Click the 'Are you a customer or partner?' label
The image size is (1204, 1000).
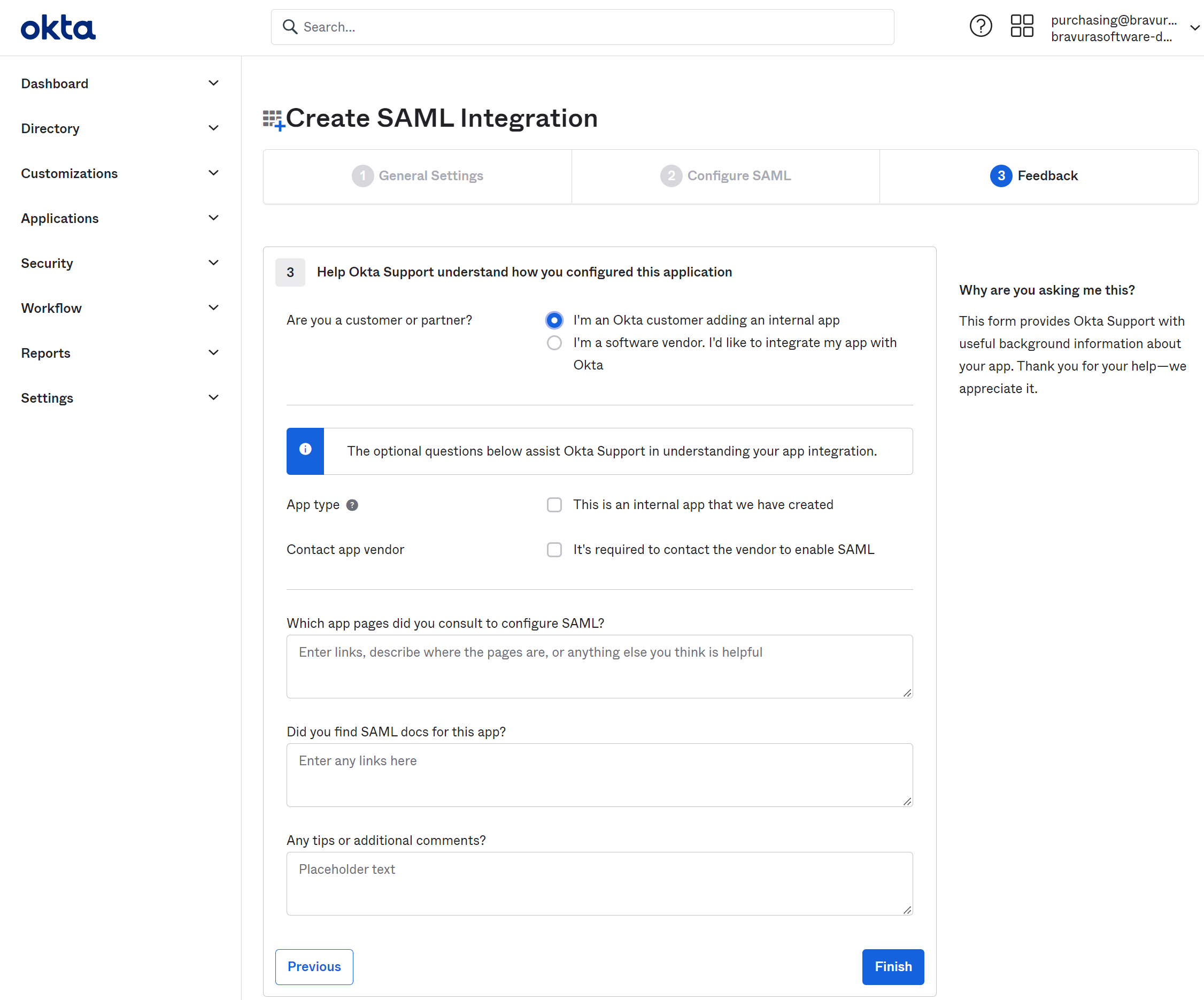pos(380,320)
